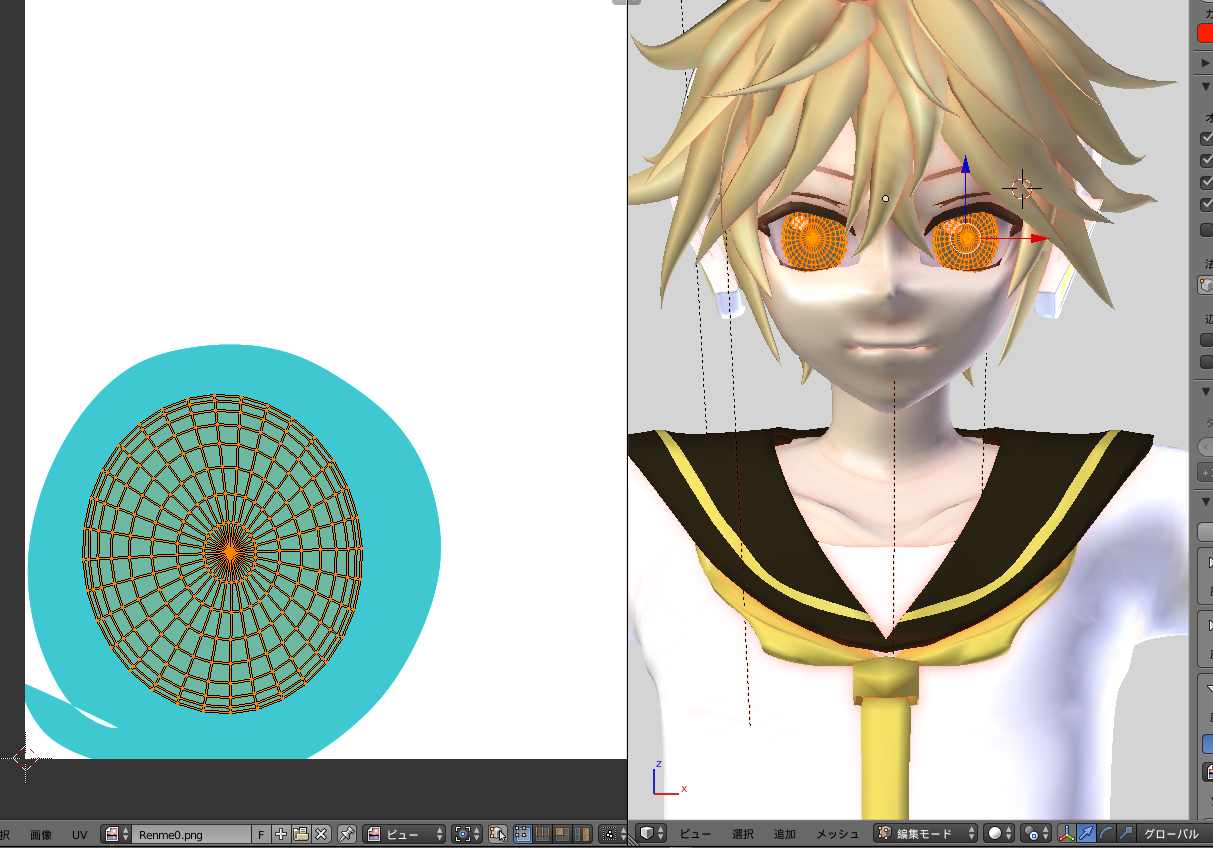The width and height of the screenshot is (1213, 848).
Task: Click the F fake user button for Renme0.png
Action: tap(260, 834)
